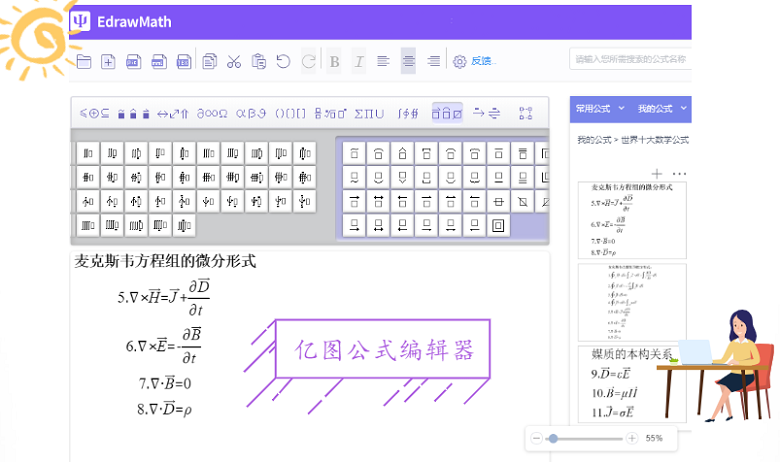Add a new formula with the plus icon

click(x=657, y=174)
